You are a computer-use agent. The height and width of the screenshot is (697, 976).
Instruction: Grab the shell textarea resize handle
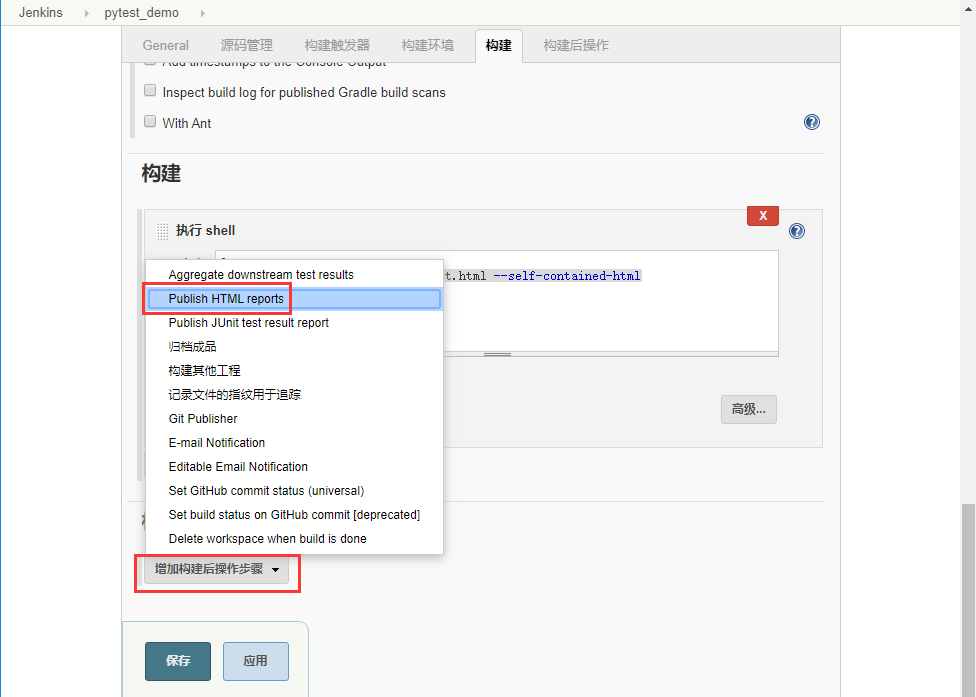click(497, 354)
